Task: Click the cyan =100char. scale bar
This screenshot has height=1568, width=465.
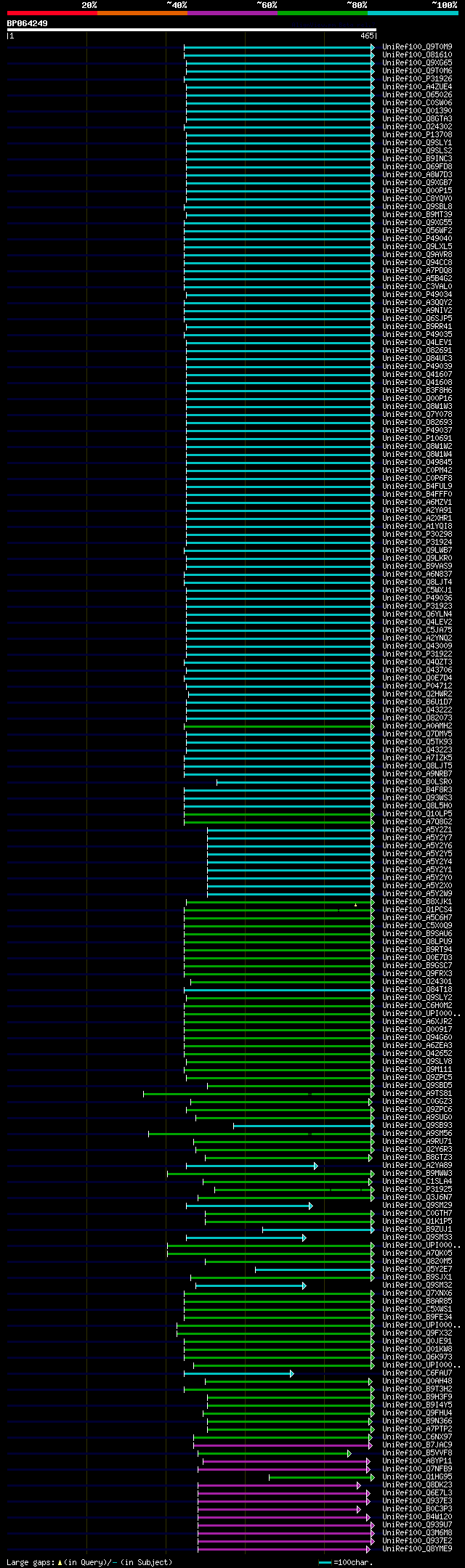Action: pyautogui.click(x=325, y=1562)
